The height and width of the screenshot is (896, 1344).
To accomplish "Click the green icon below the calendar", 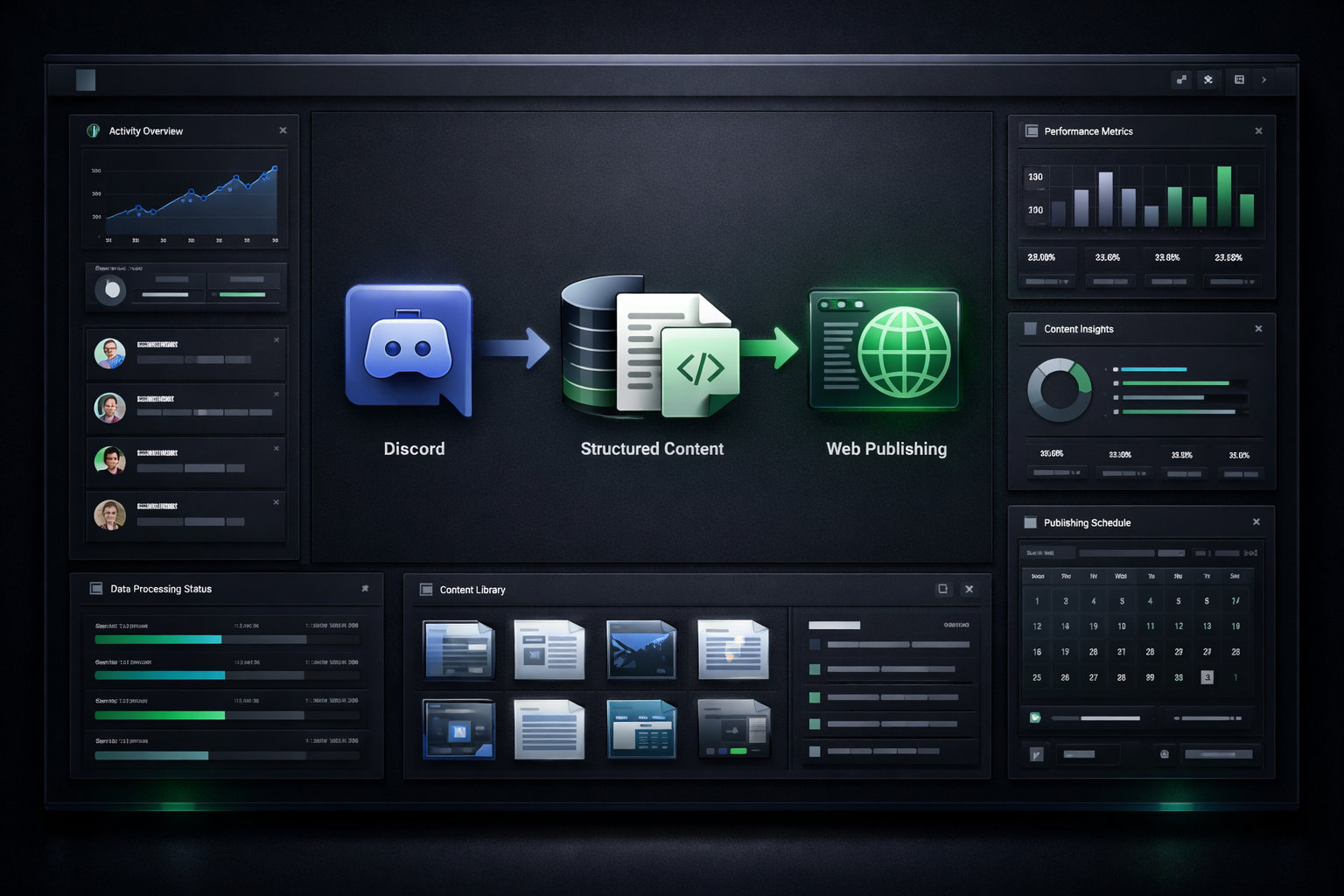I will pyautogui.click(x=1035, y=717).
